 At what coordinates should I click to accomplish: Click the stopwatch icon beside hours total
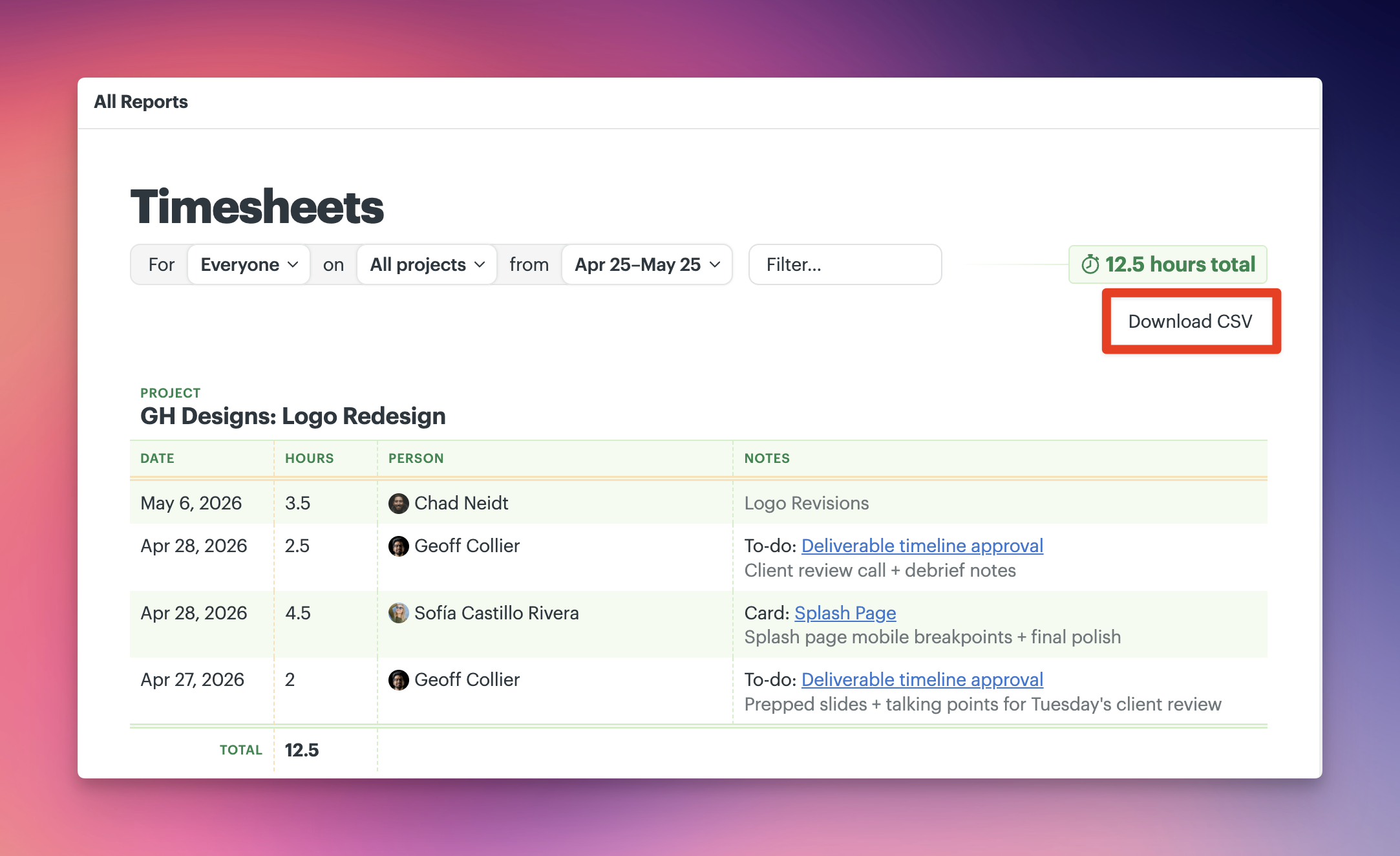[1090, 264]
